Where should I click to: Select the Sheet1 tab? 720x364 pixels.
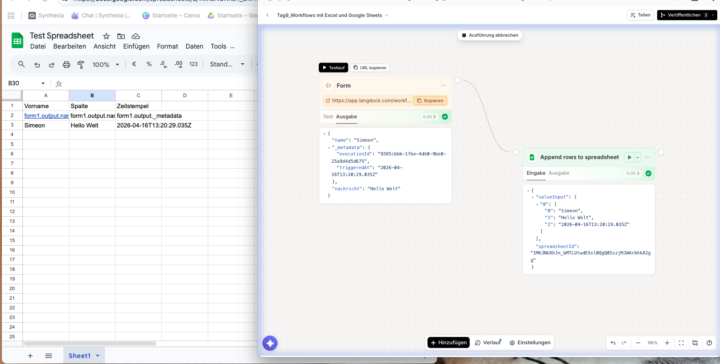pyautogui.click(x=84, y=356)
